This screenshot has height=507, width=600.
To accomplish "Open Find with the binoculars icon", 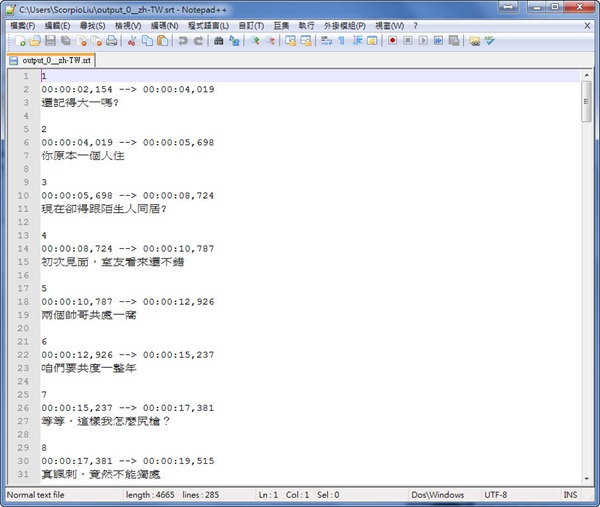I will click(218, 41).
